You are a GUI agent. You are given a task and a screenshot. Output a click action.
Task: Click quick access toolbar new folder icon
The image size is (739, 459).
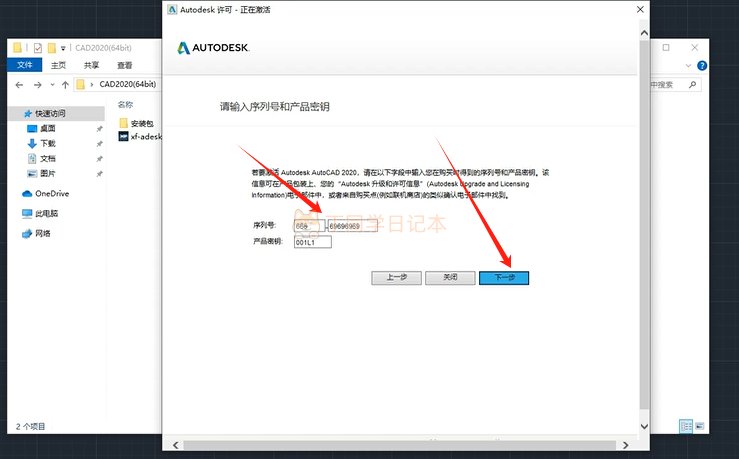[x=51, y=48]
